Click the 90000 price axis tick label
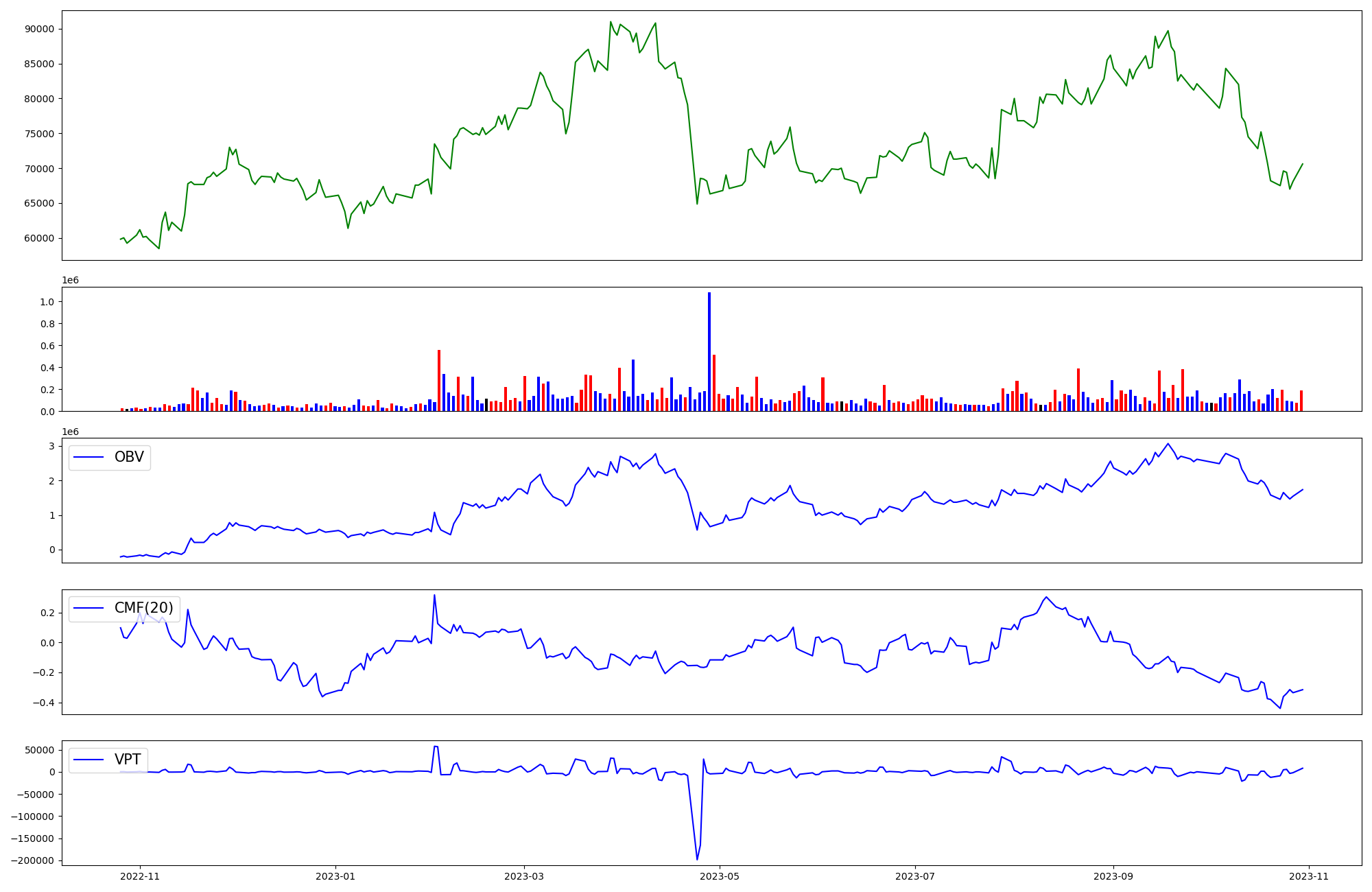This screenshot has width=1372, height=892. click(39, 30)
